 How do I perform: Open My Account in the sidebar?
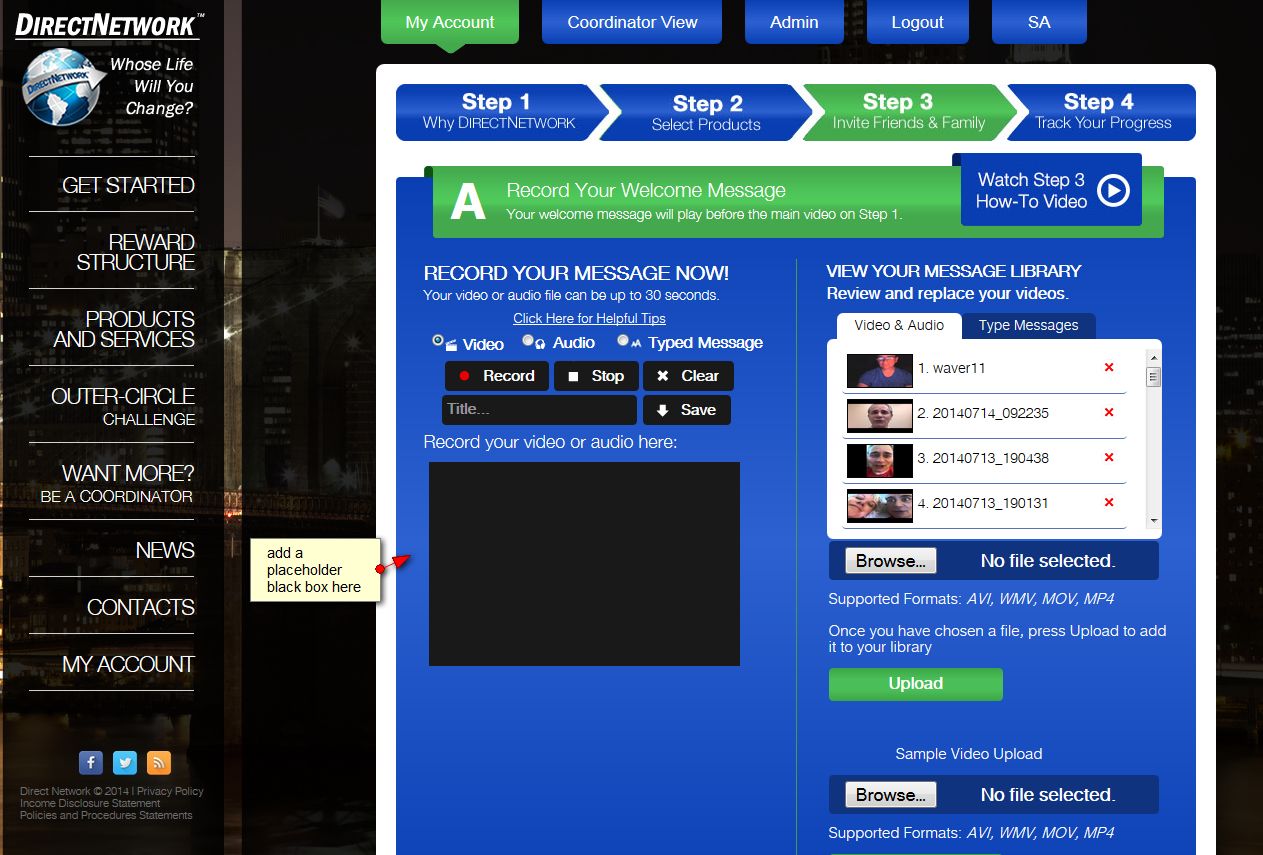point(128,664)
